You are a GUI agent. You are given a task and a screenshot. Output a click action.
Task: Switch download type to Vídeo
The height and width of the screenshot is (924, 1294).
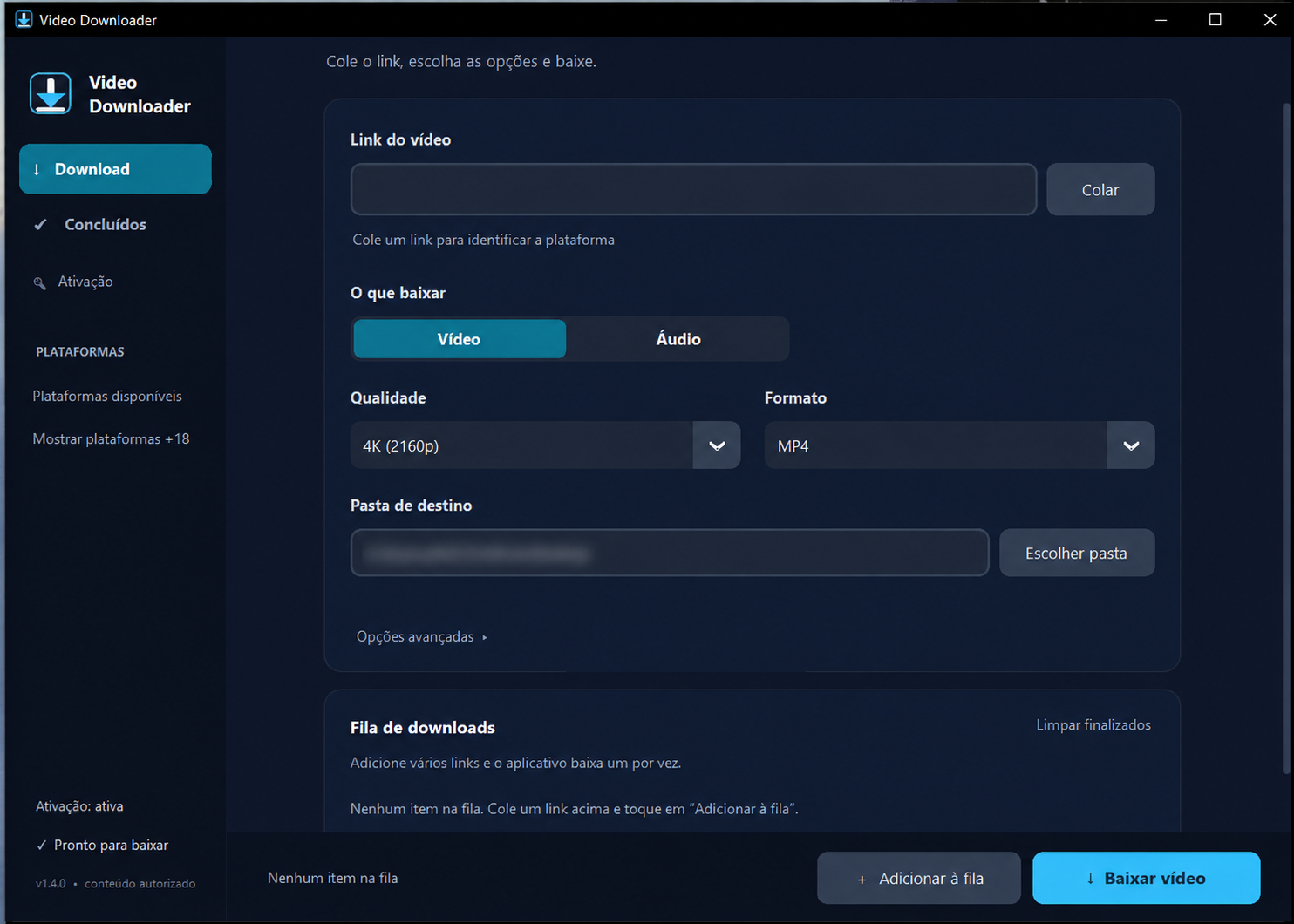point(460,339)
